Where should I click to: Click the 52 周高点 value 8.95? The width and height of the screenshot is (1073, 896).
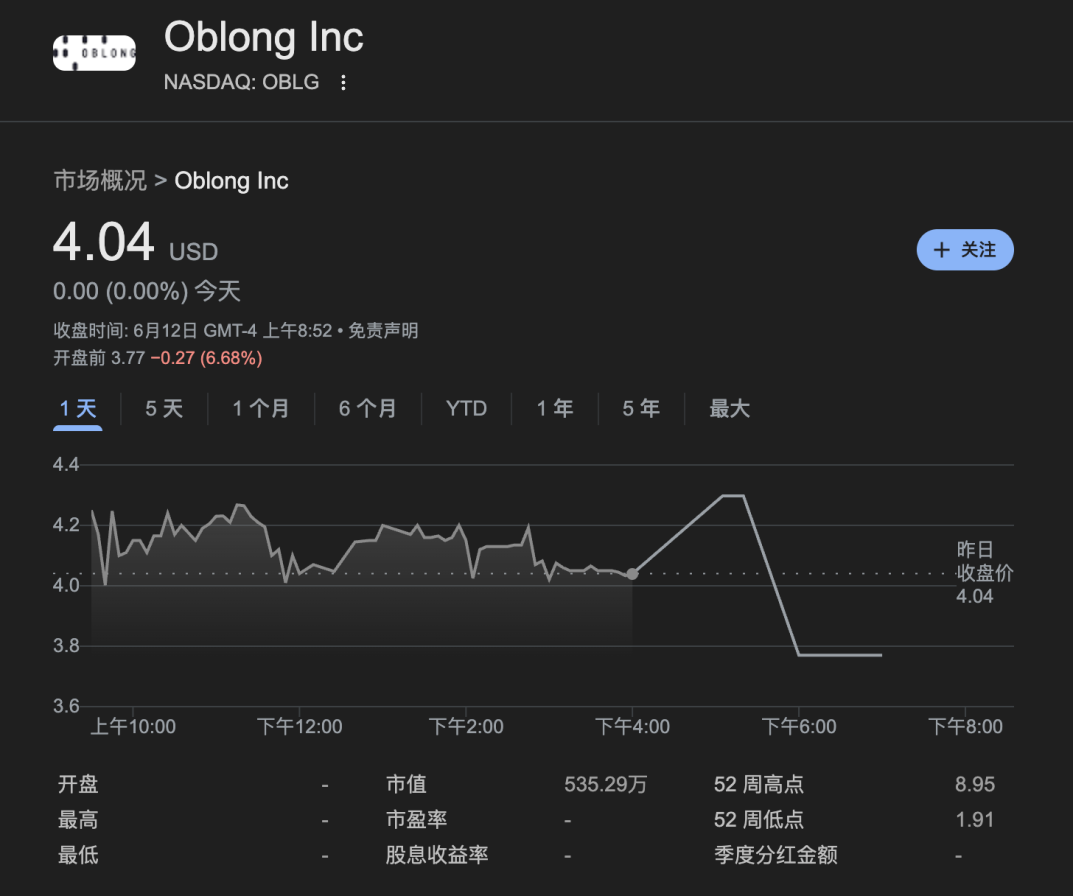(x=974, y=785)
